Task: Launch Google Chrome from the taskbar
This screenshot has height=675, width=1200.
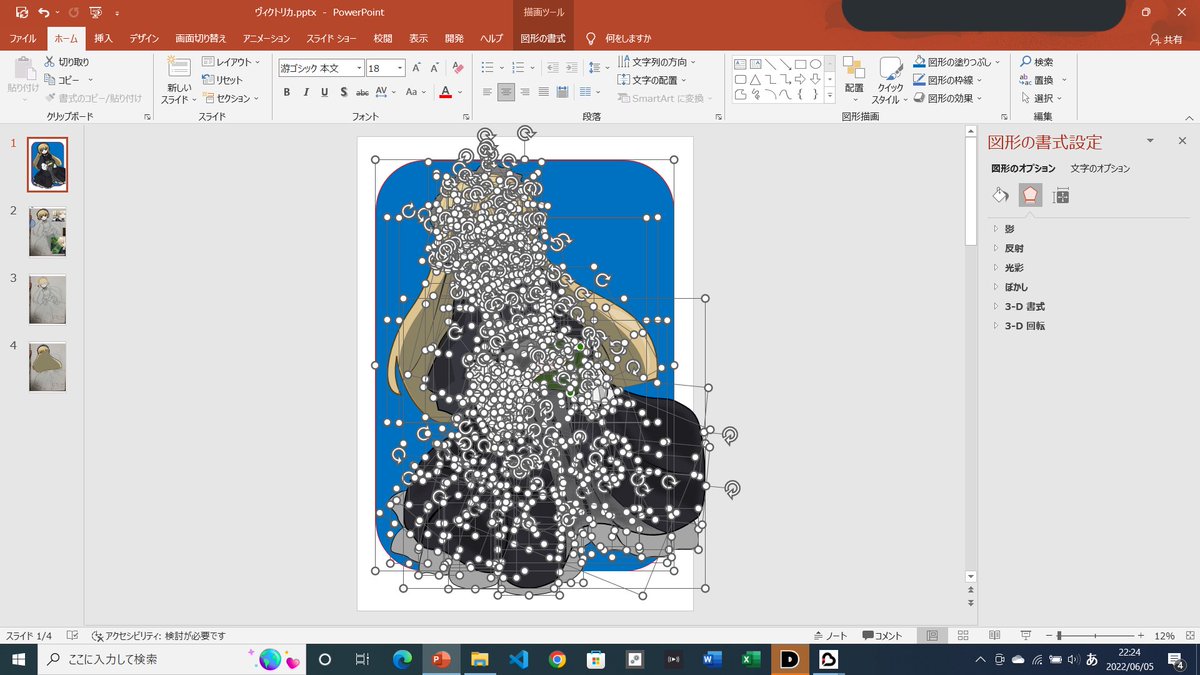Action: point(557,659)
